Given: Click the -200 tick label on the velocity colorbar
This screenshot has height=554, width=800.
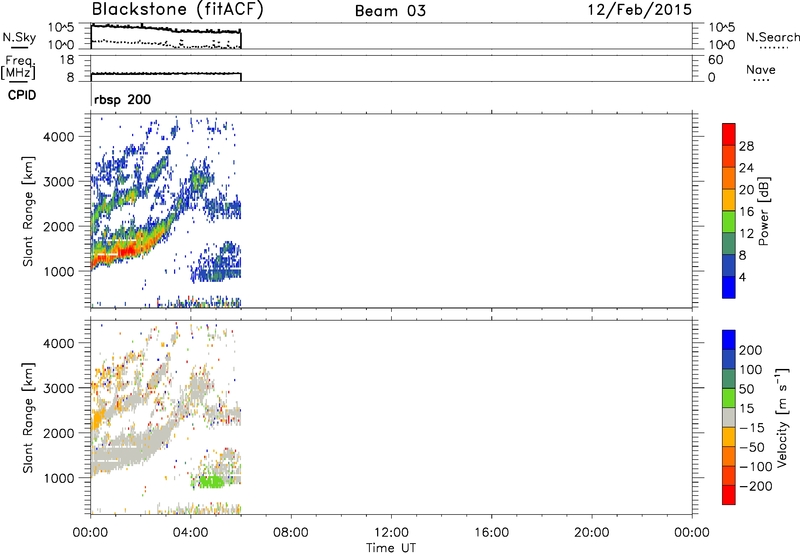Looking at the screenshot, I should click(x=756, y=486).
